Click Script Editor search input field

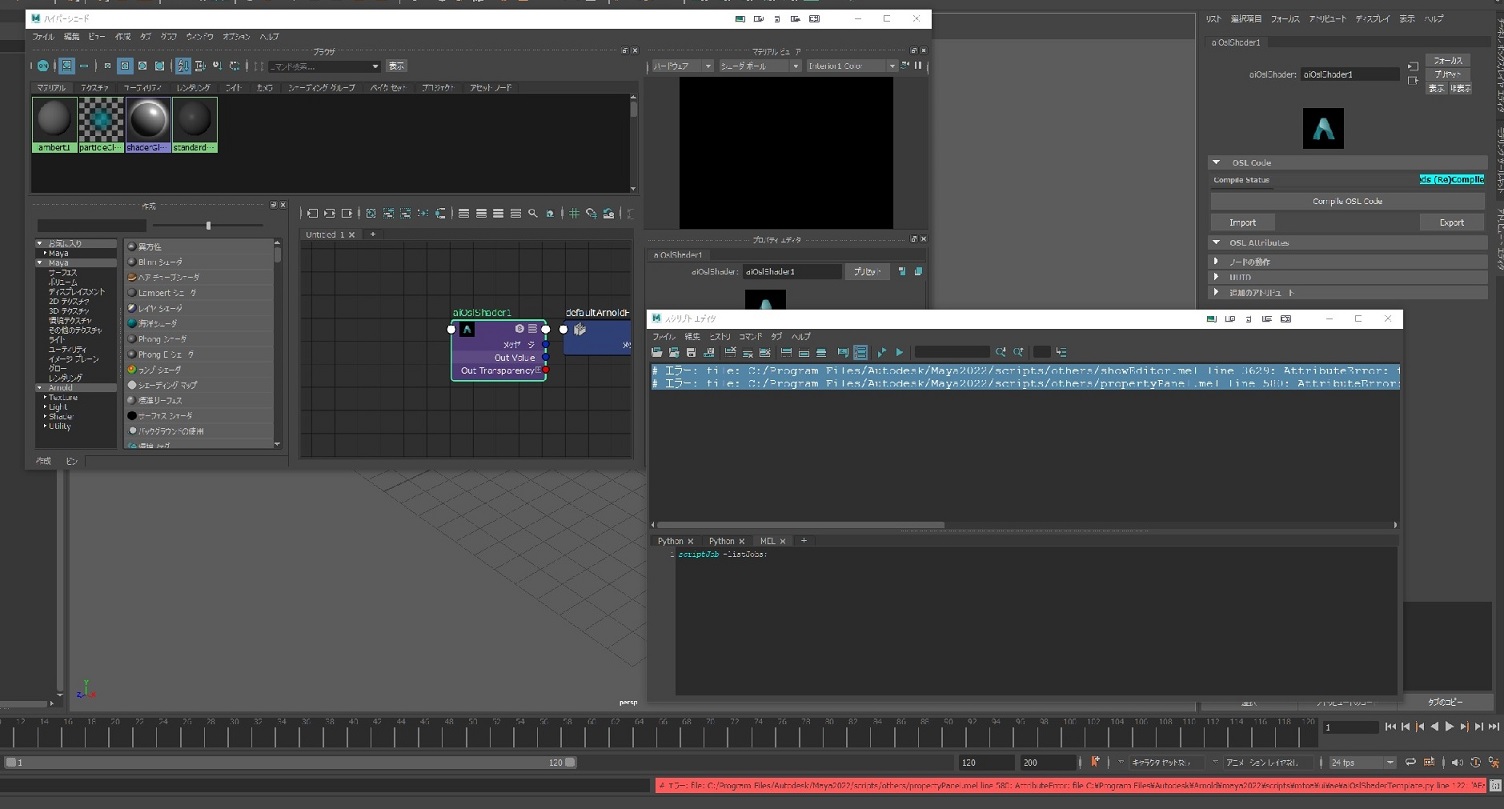click(x=951, y=353)
